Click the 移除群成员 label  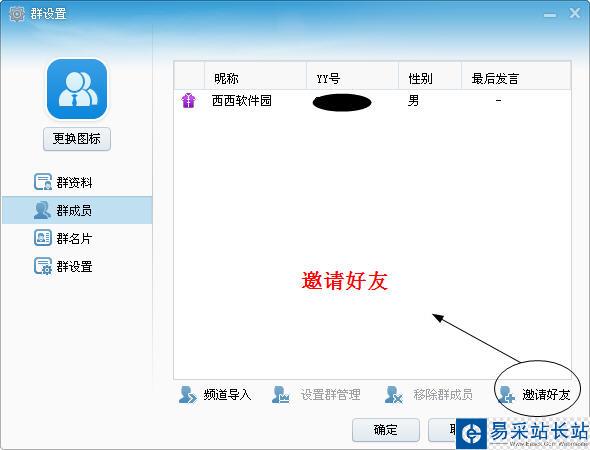click(x=443, y=395)
